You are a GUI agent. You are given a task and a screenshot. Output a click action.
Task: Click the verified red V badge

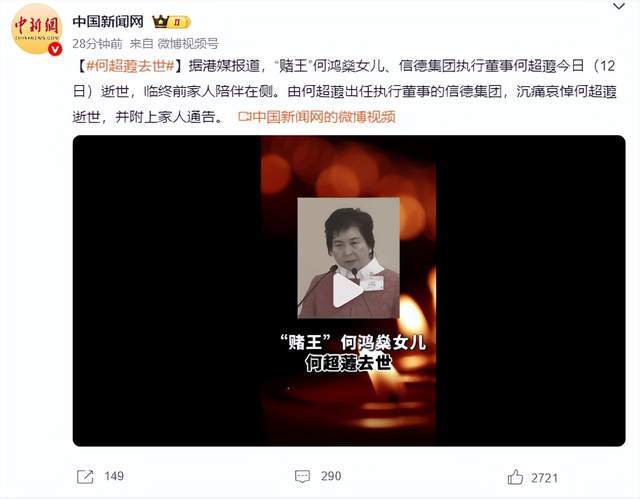click(56, 49)
